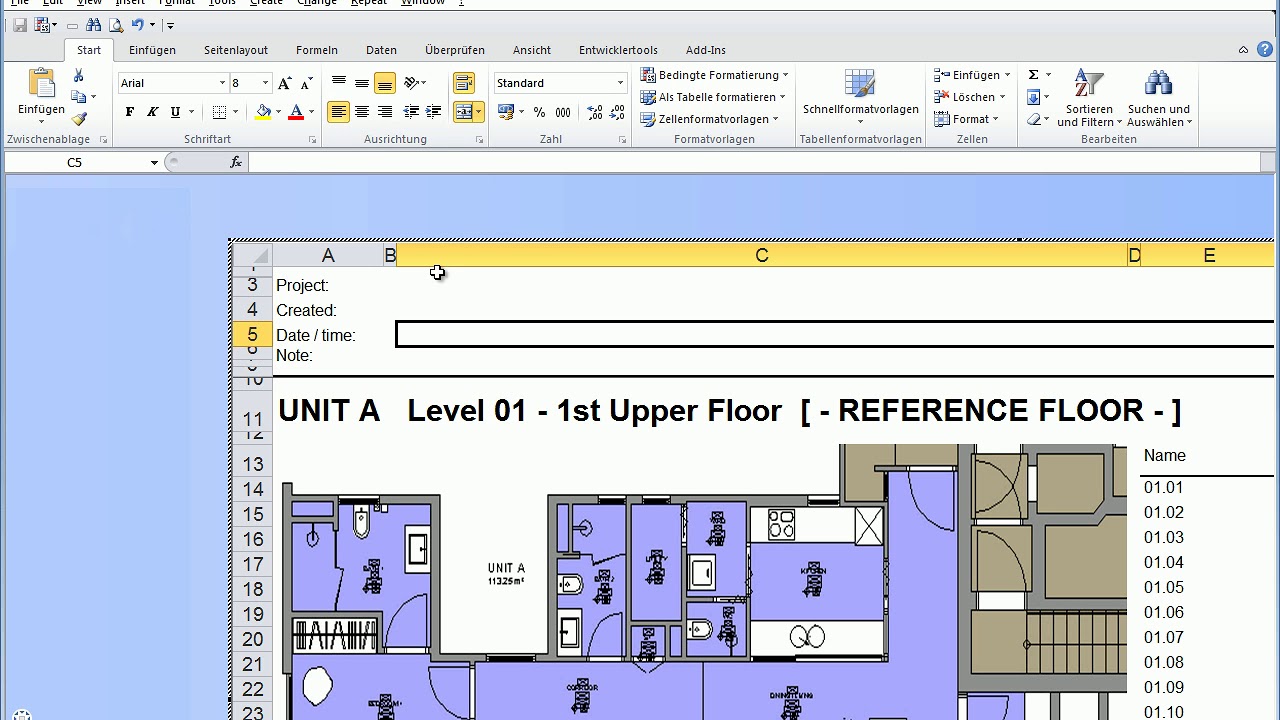Click the Save icon in quick access toolbar
The height and width of the screenshot is (720, 1280).
coord(20,25)
